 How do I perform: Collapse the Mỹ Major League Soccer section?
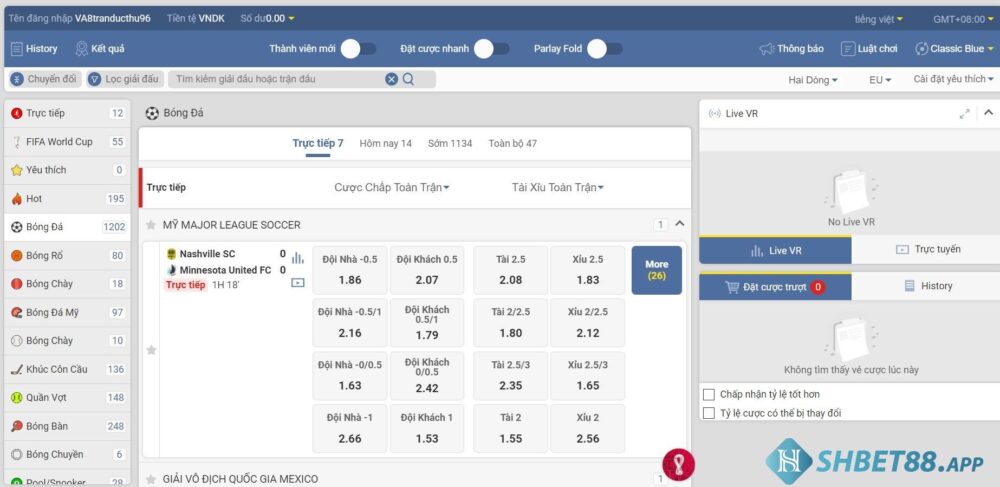click(680, 224)
